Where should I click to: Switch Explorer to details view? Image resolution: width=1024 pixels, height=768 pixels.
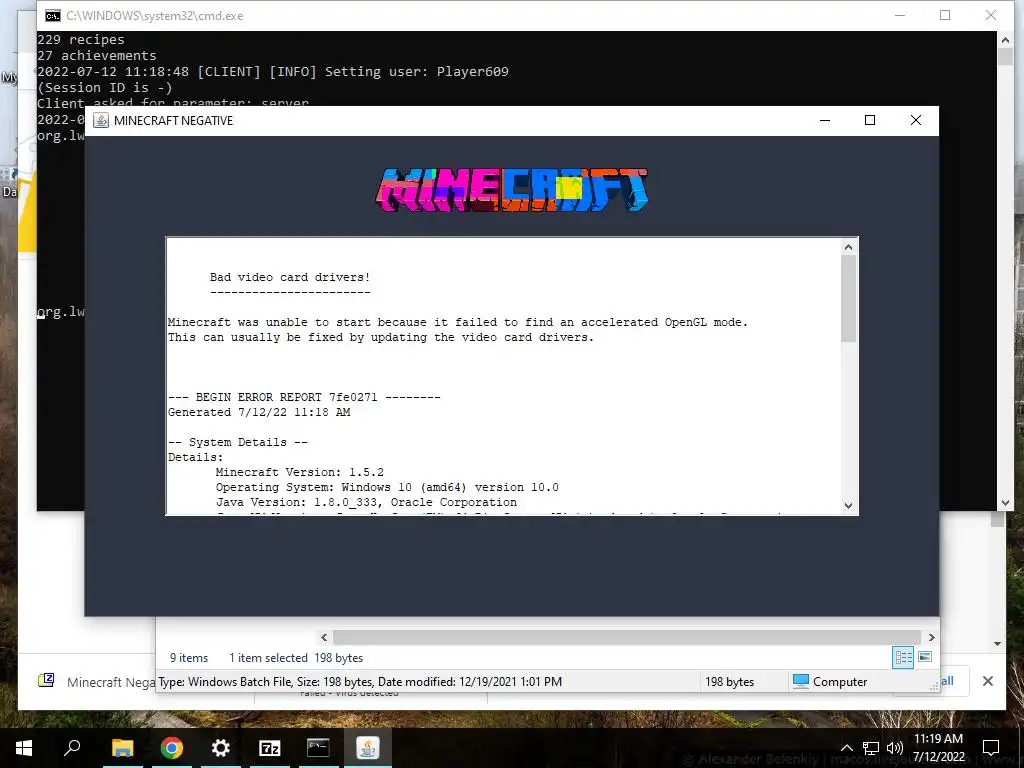[903, 657]
